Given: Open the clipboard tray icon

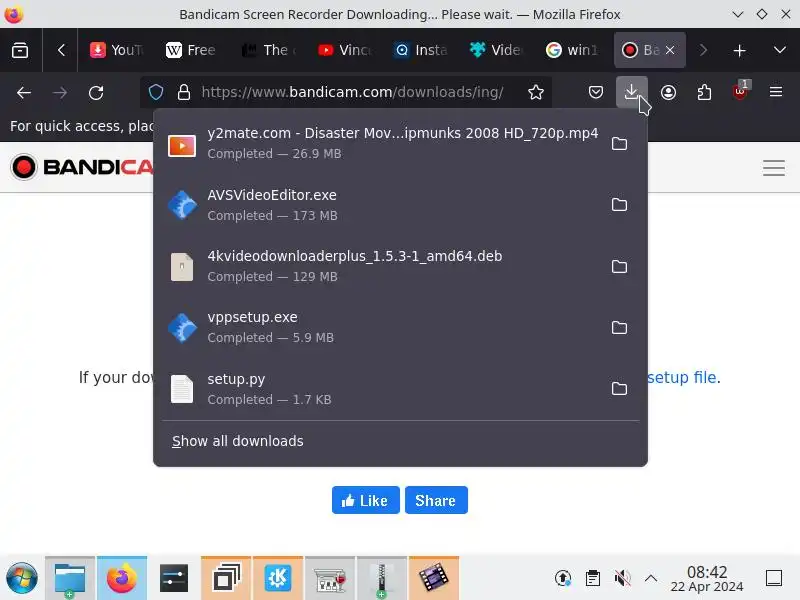Looking at the screenshot, I should [592, 578].
